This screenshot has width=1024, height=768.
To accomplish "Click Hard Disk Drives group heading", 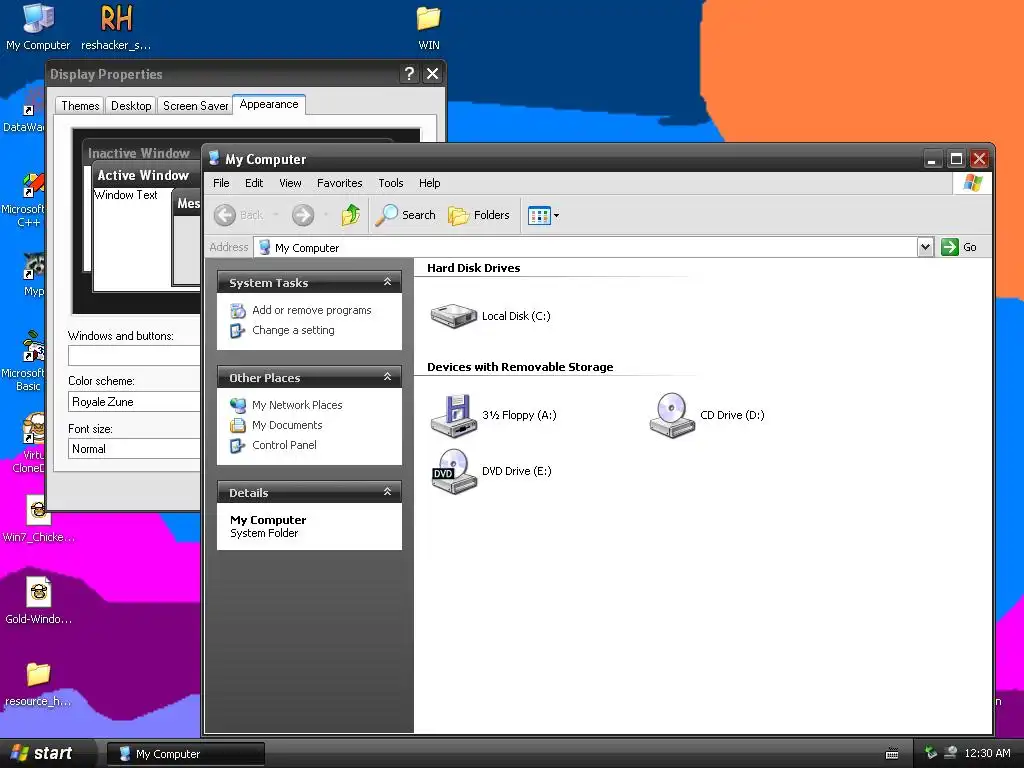I will (x=473, y=268).
